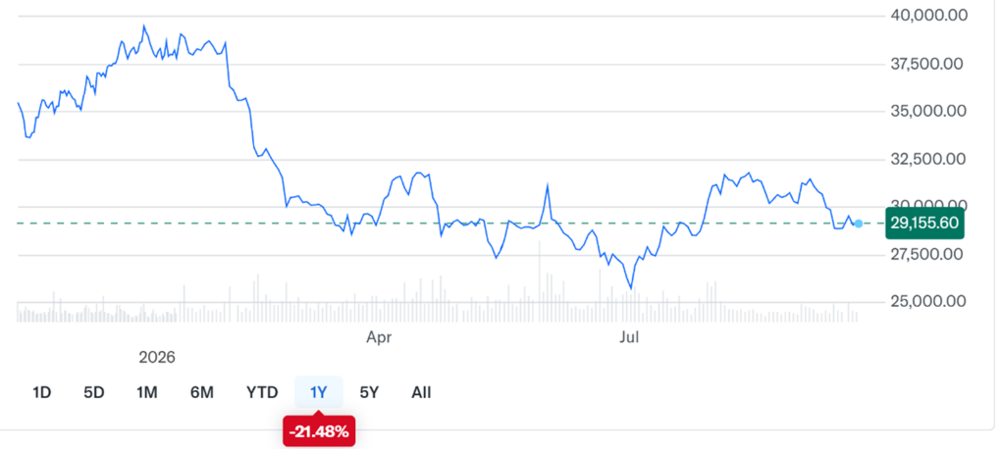Click the lowest trough of the price line

pyautogui.click(x=631, y=288)
